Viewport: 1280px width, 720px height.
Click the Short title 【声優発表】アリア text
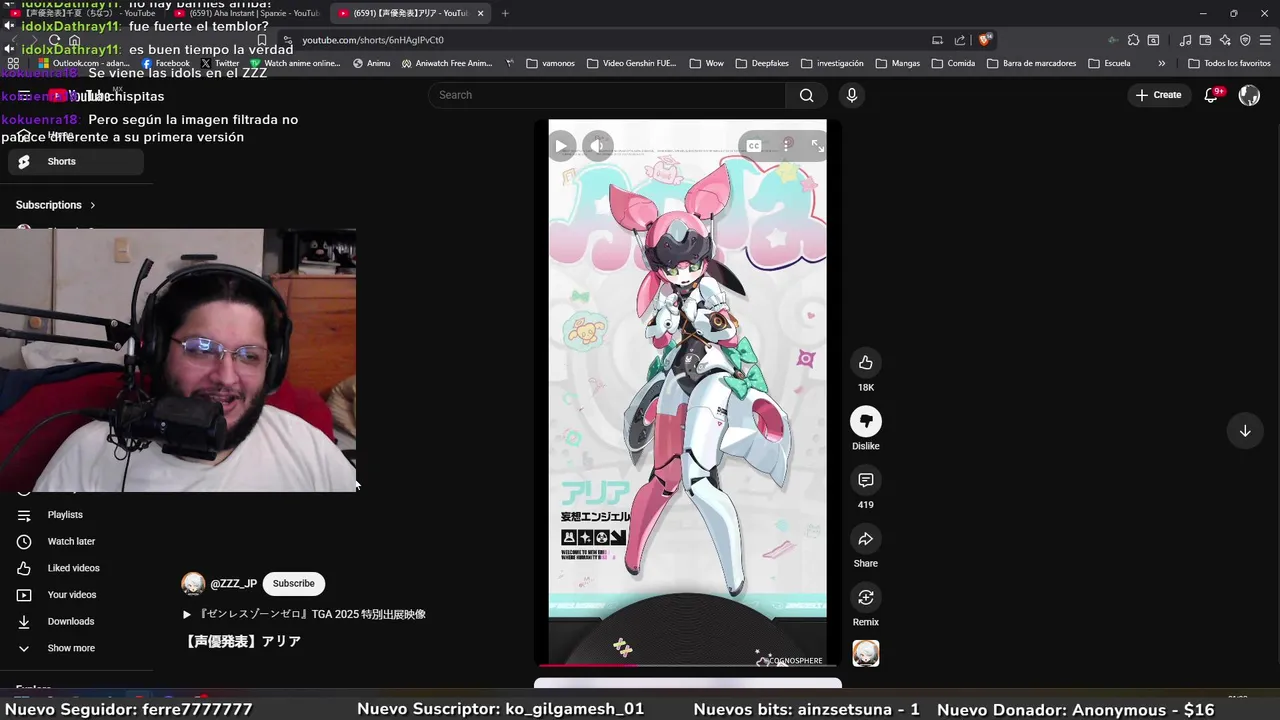[x=243, y=641]
